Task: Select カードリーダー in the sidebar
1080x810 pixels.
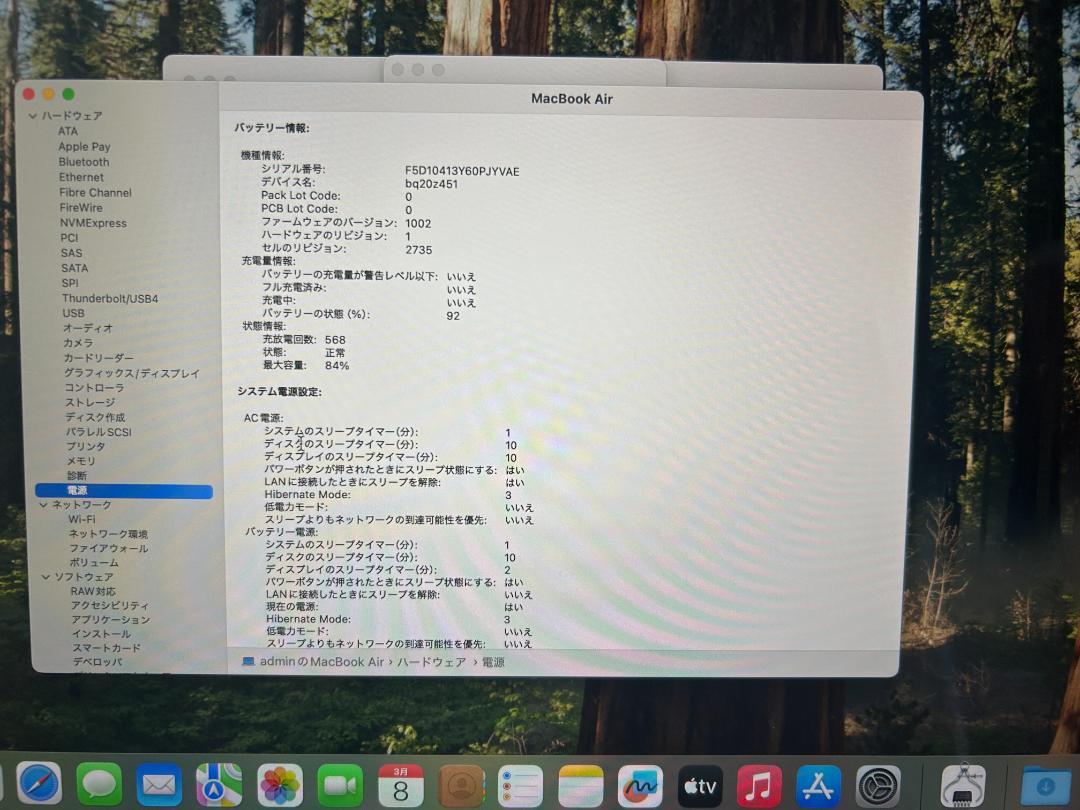Action: [x=98, y=357]
